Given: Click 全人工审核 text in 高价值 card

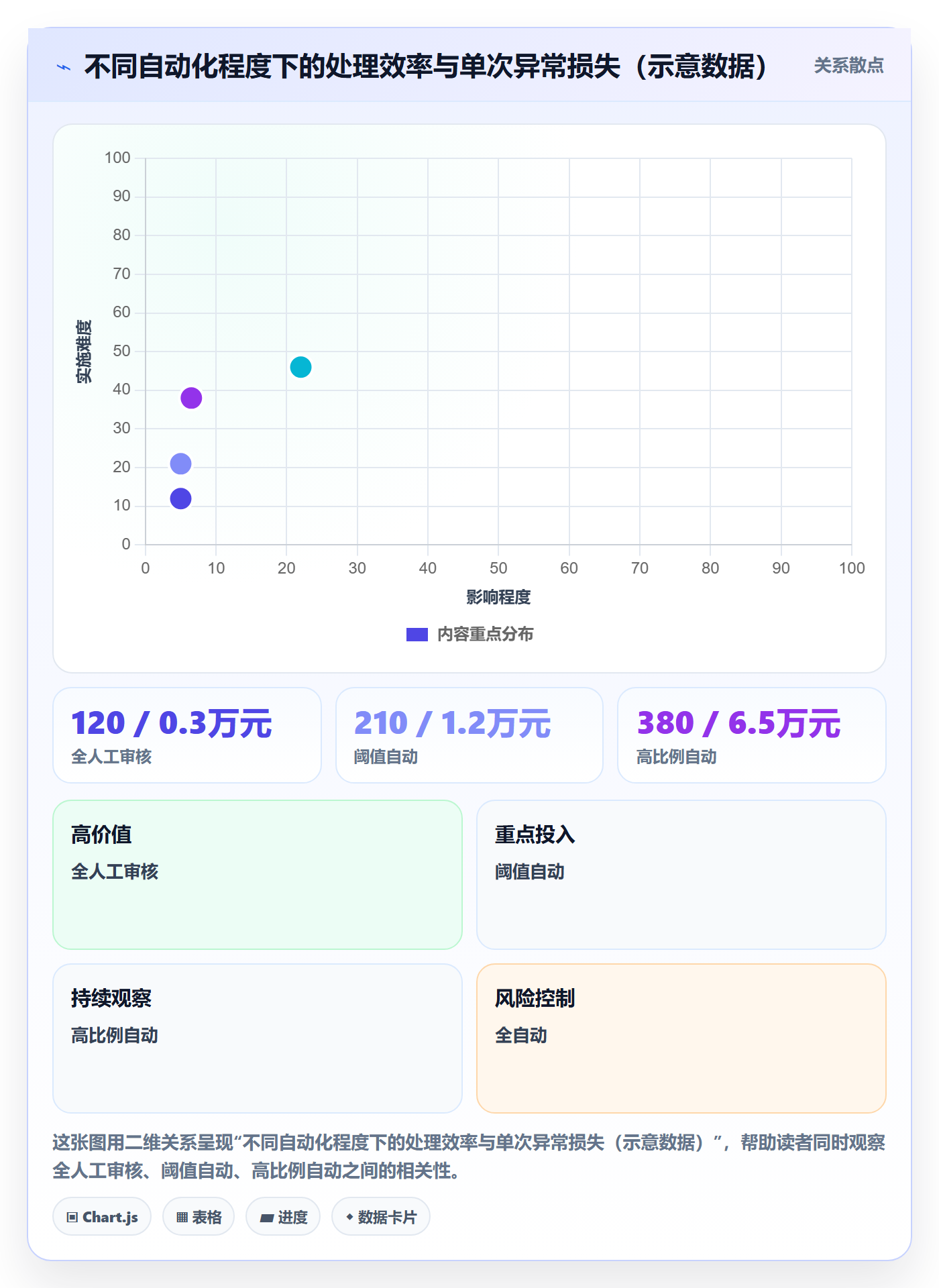Looking at the screenshot, I should pyautogui.click(x=115, y=871).
